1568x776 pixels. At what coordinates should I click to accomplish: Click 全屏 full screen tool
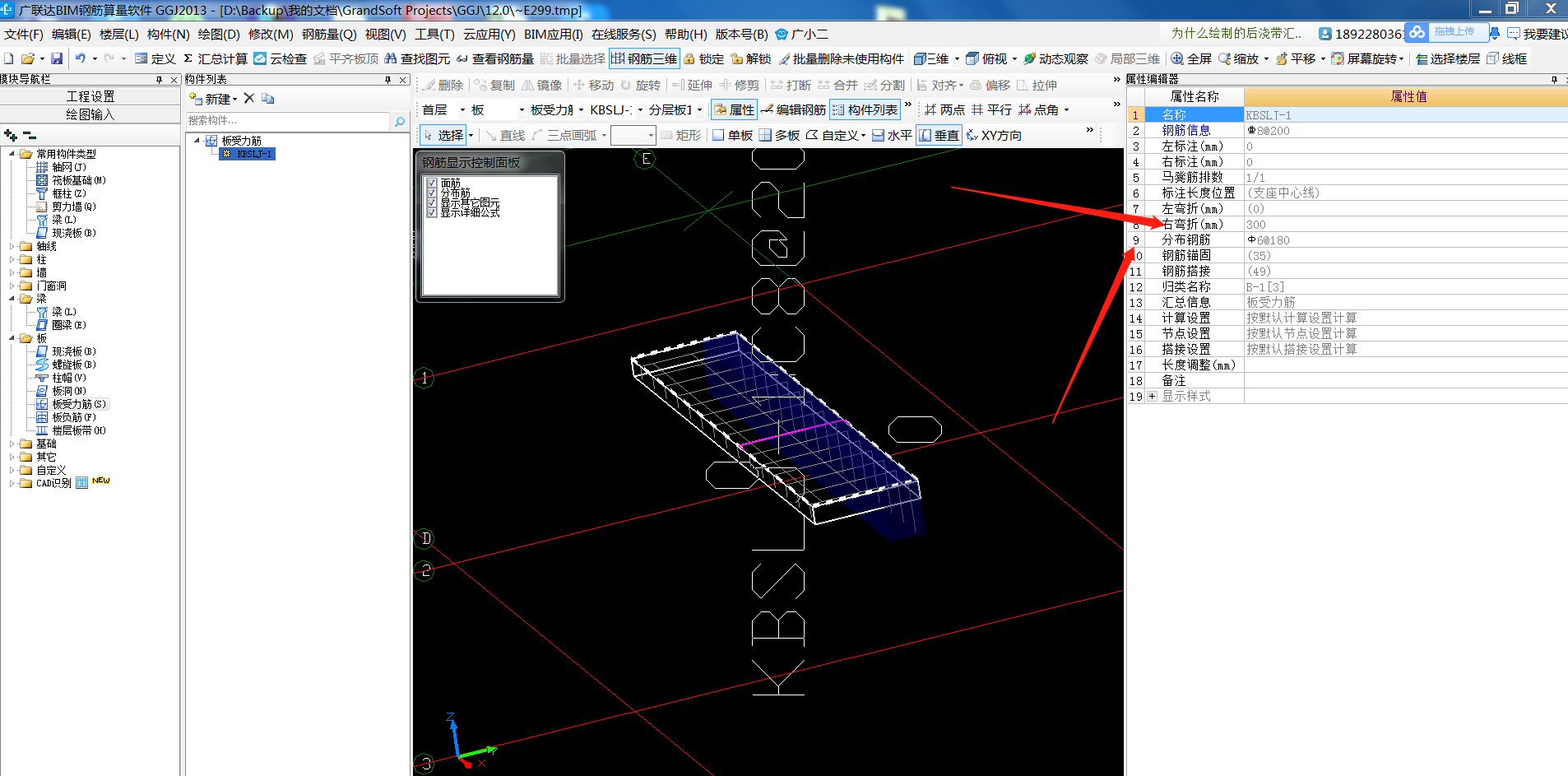1191,58
